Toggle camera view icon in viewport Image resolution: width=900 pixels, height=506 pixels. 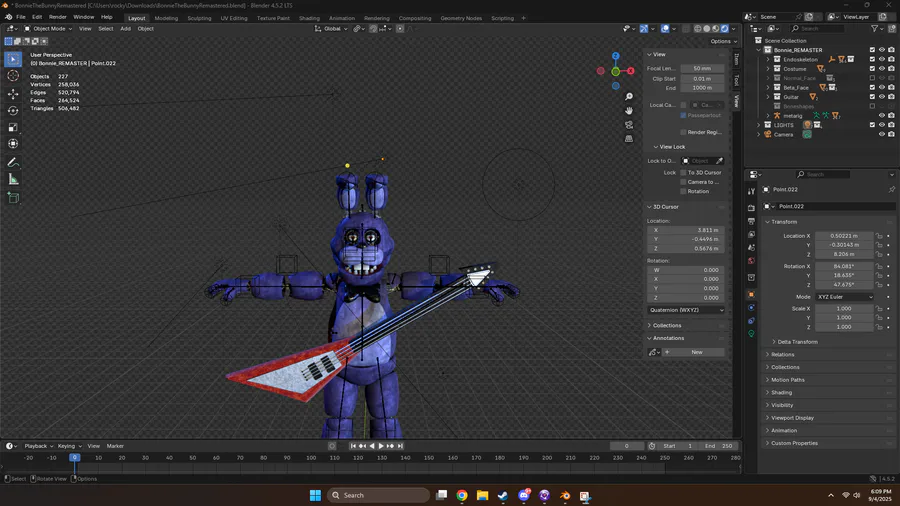click(x=629, y=124)
